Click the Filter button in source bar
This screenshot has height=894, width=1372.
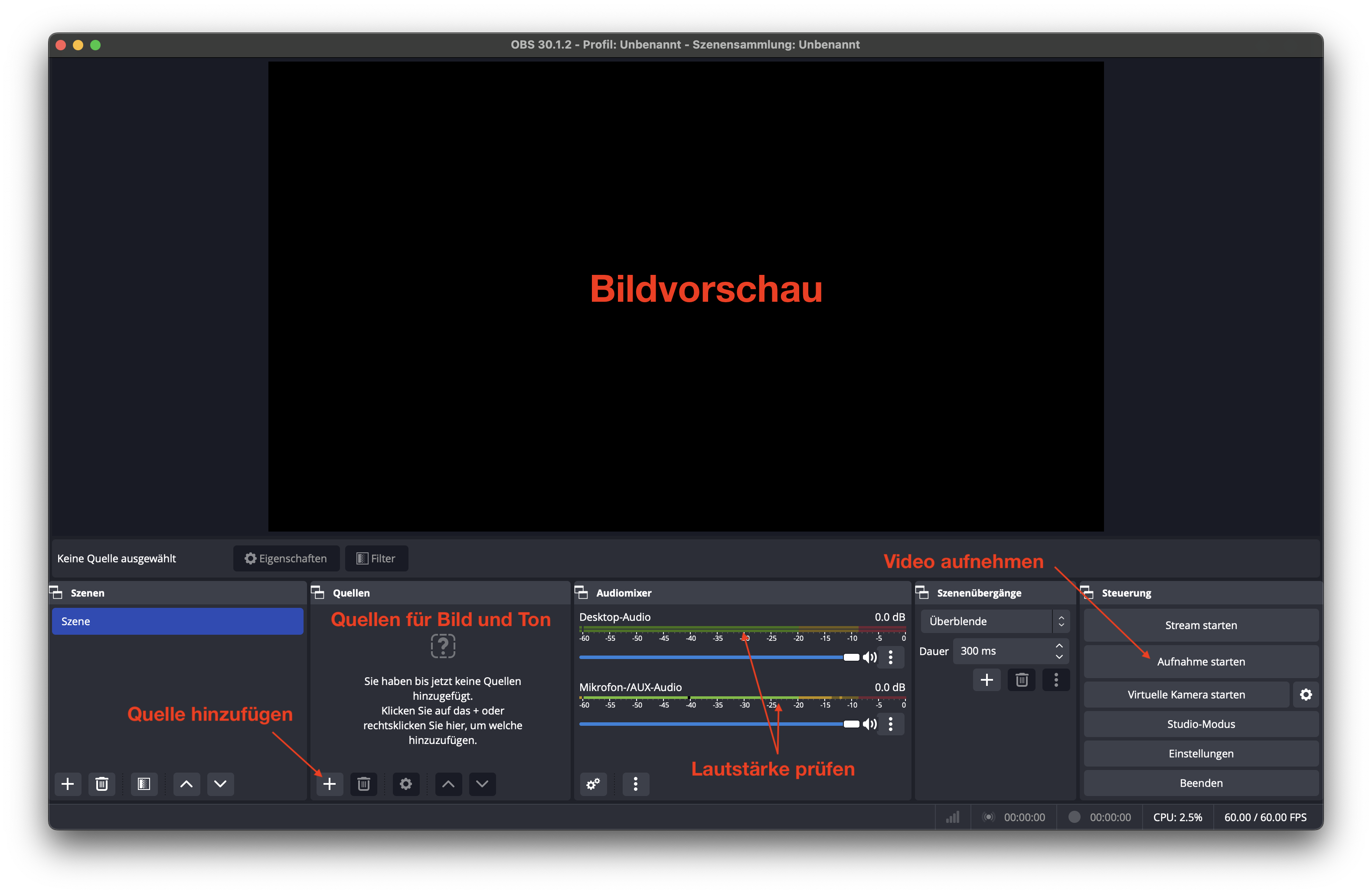click(376, 558)
